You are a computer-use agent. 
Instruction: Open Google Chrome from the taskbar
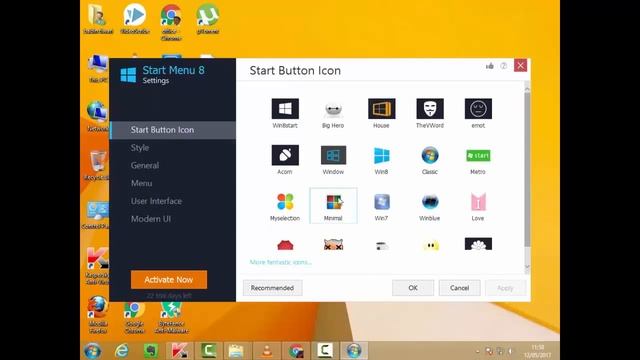coord(296,351)
